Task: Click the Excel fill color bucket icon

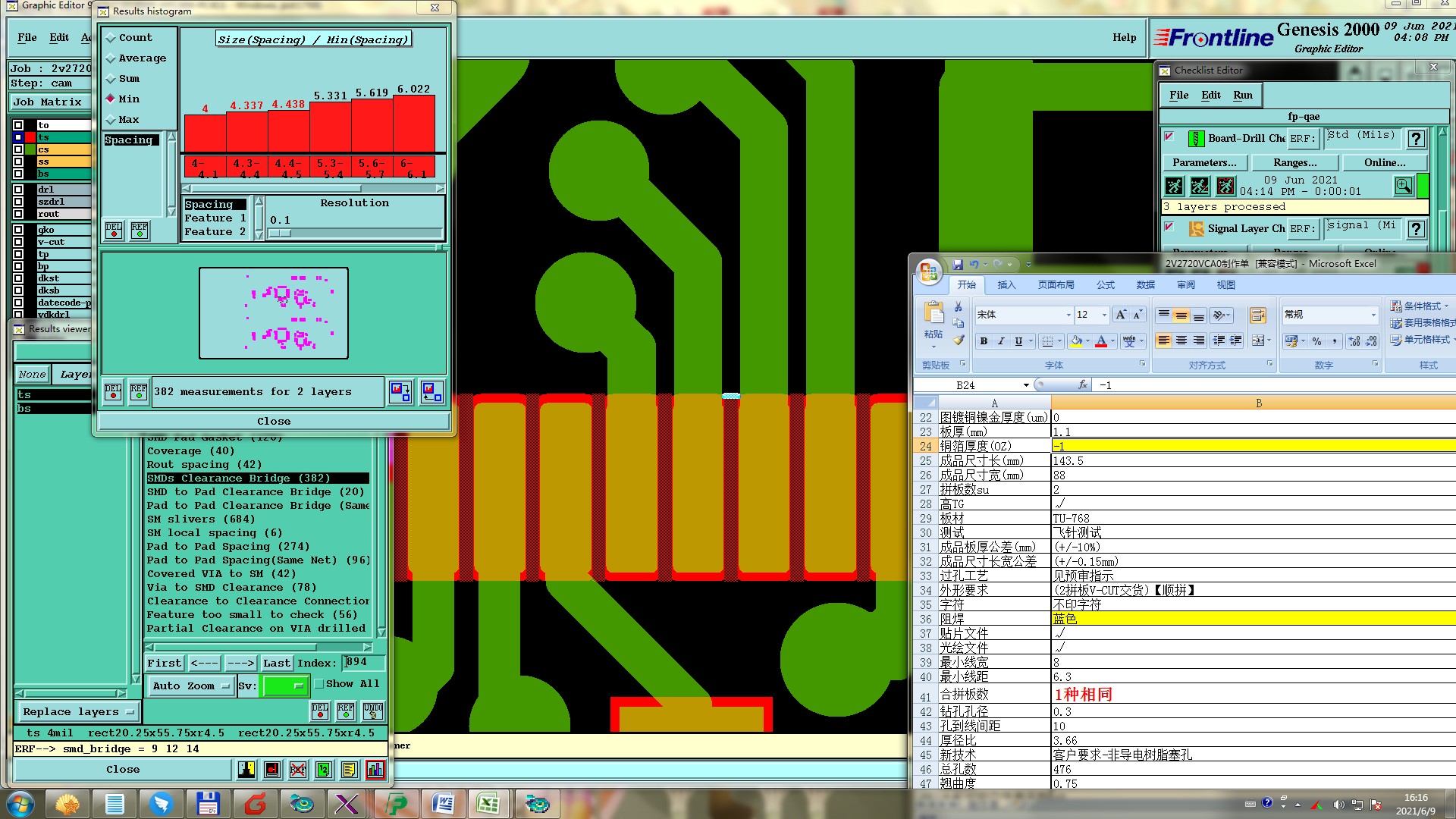Action: click(1076, 341)
